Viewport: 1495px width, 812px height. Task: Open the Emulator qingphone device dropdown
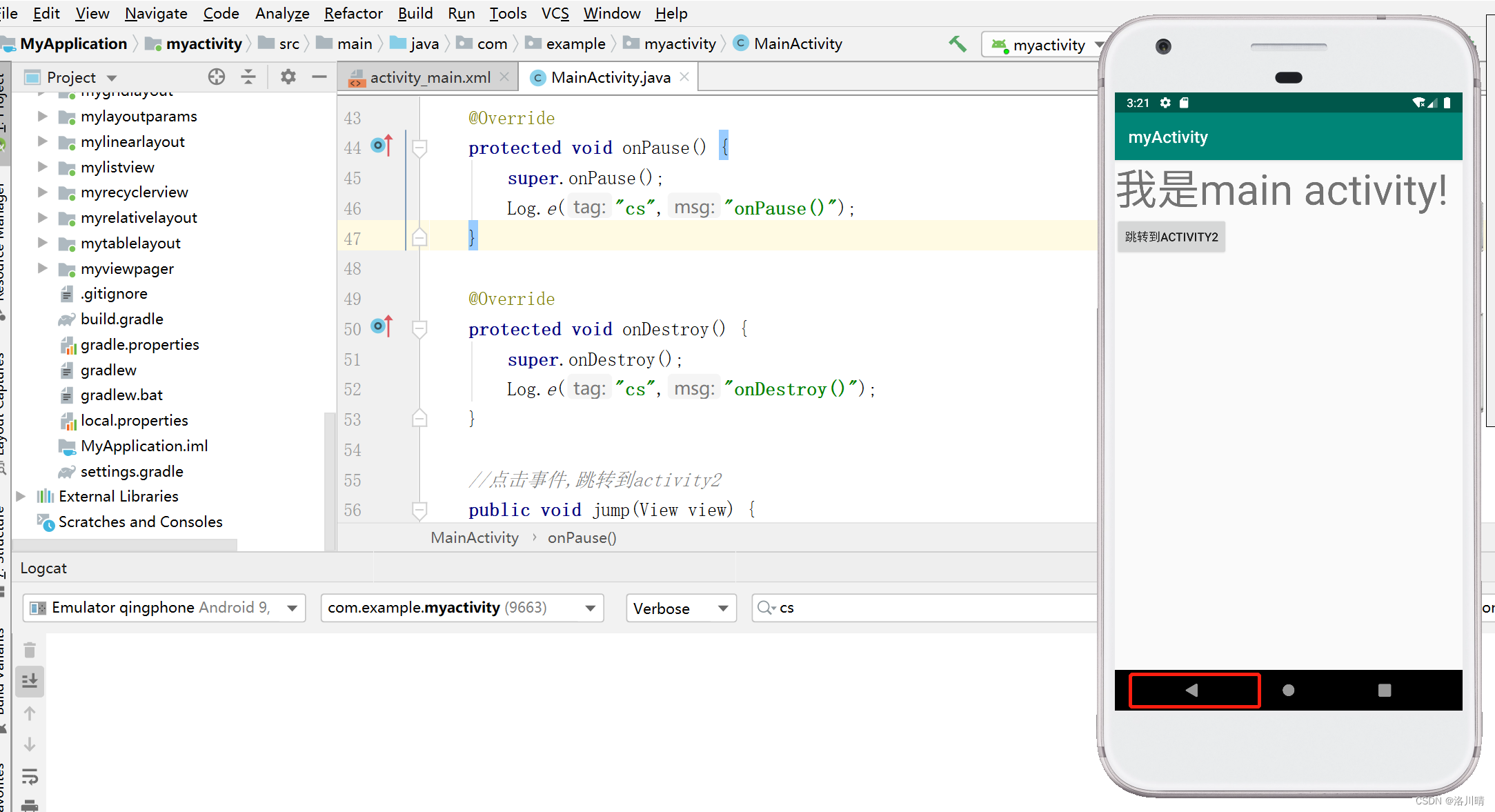pos(164,608)
